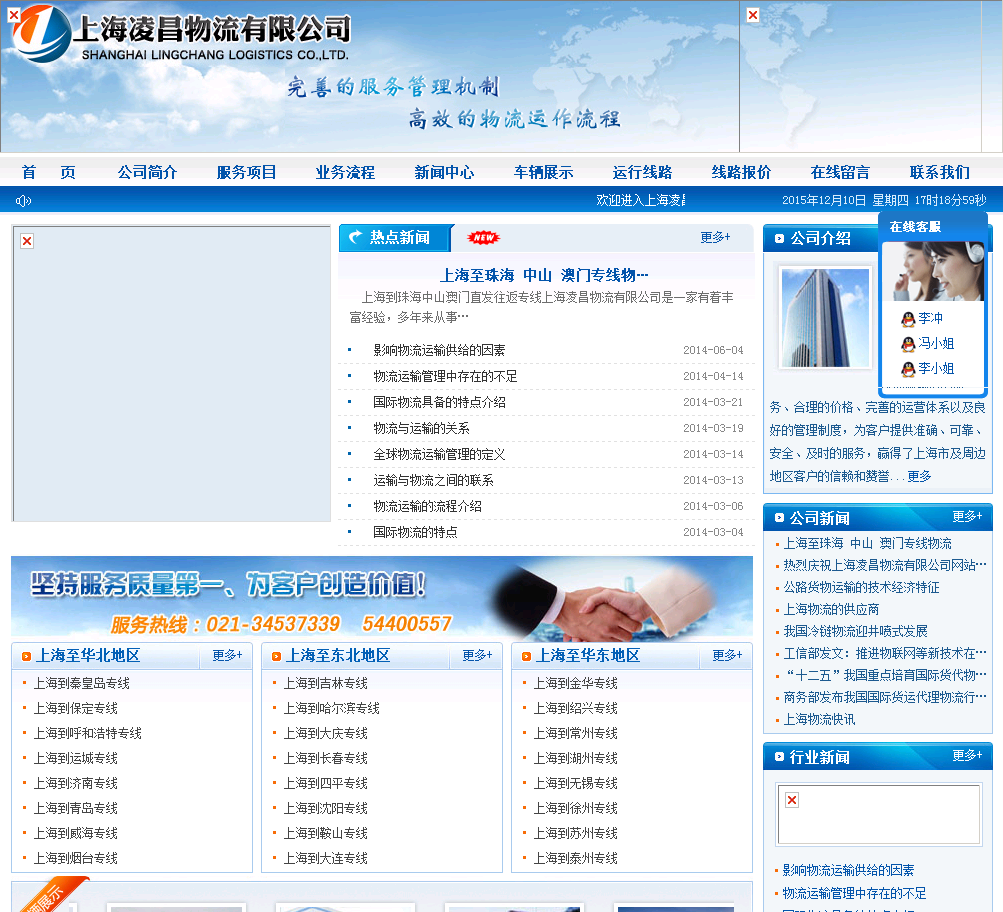Click the orange icon before 上海至华东地区
The width and height of the screenshot is (1003, 912).
pyautogui.click(x=526, y=656)
